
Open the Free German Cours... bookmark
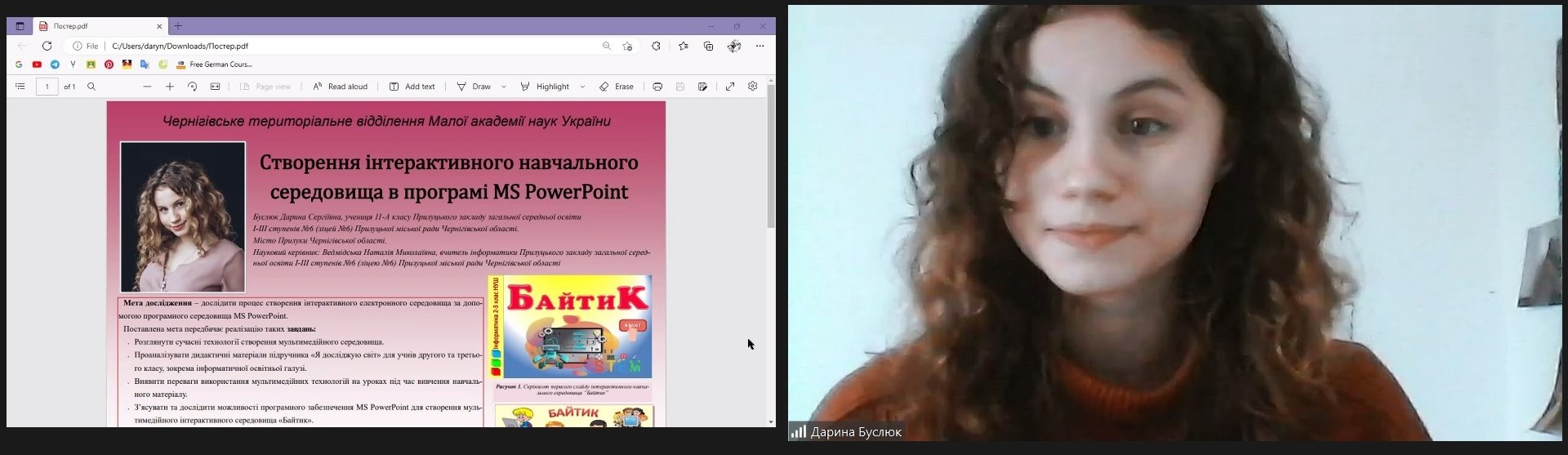click(214, 65)
